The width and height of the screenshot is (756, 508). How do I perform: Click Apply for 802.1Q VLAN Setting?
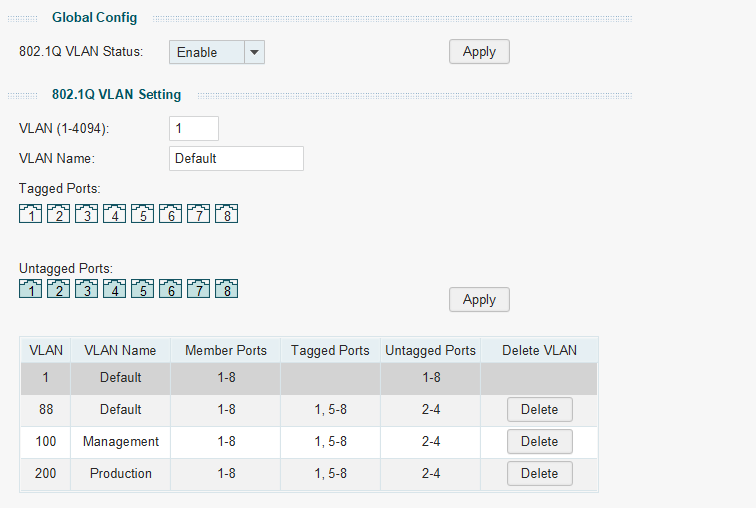pos(479,299)
